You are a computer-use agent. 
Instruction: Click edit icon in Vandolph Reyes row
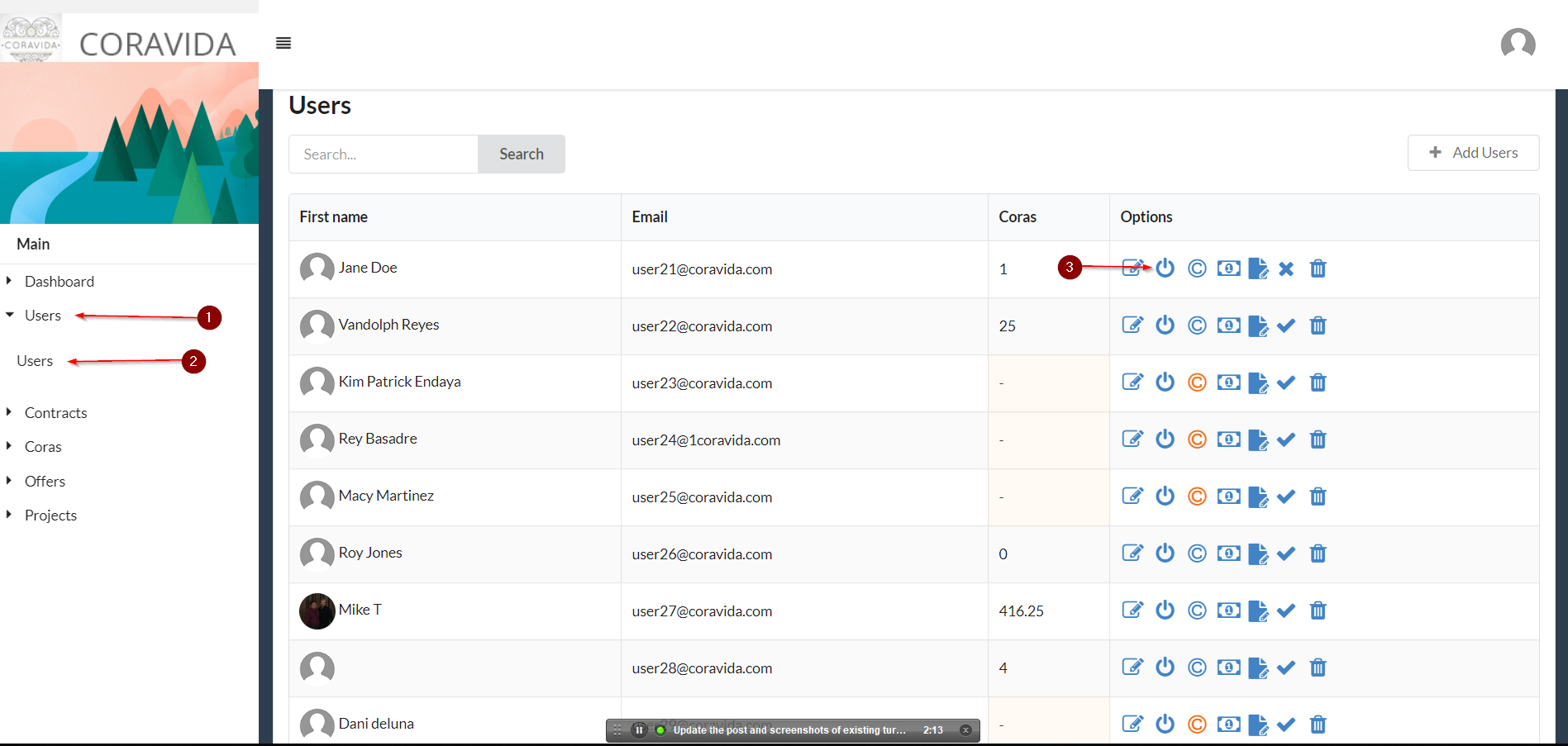(x=1132, y=325)
